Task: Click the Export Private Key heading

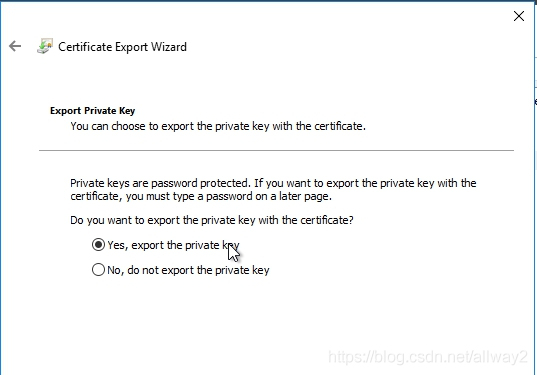Action: click(92, 111)
